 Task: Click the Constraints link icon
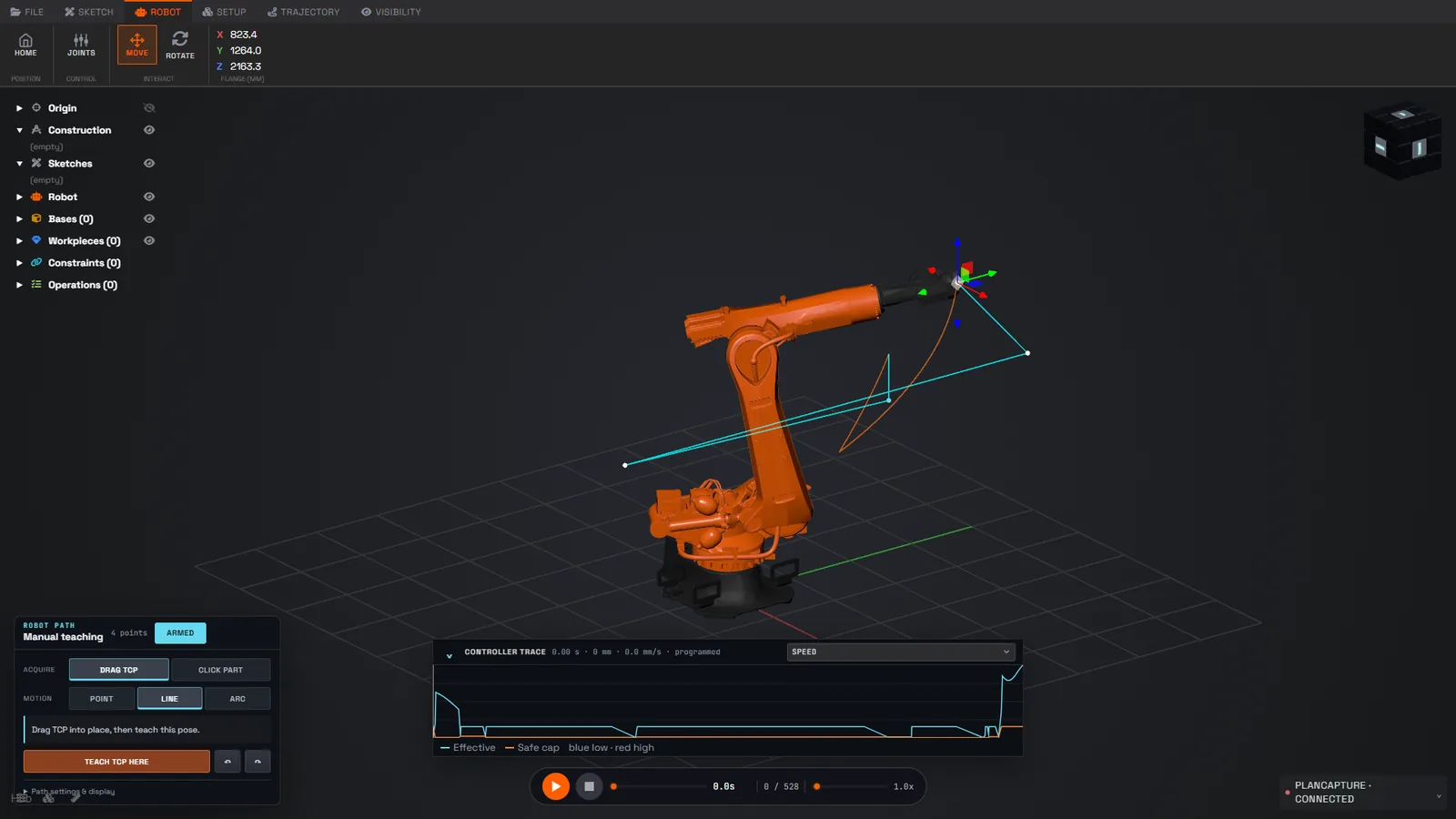[x=36, y=262]
